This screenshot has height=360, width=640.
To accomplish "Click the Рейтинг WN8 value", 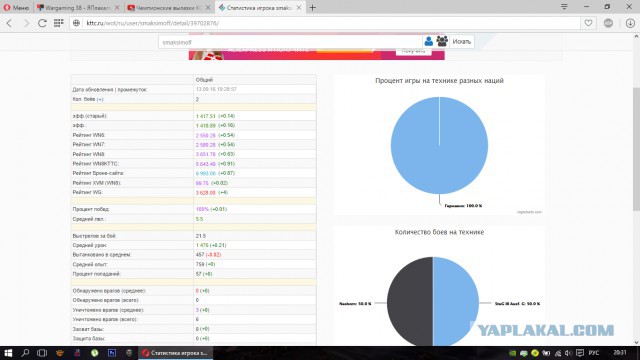I will point(205,154).
